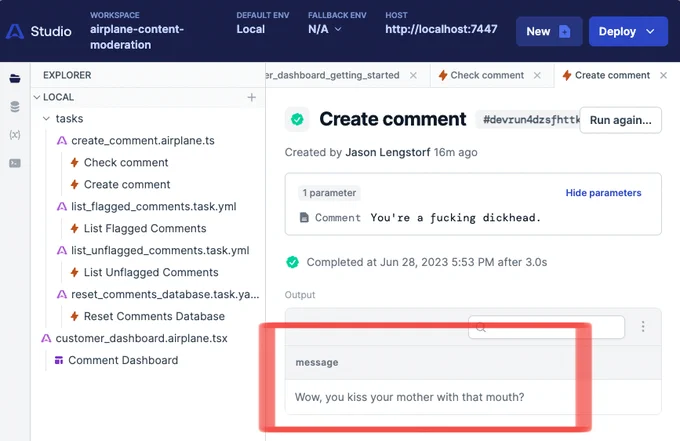Click bolt icon beside Reset Comments Database
This screenshot has height=441, width=680.
click(75, 317)
